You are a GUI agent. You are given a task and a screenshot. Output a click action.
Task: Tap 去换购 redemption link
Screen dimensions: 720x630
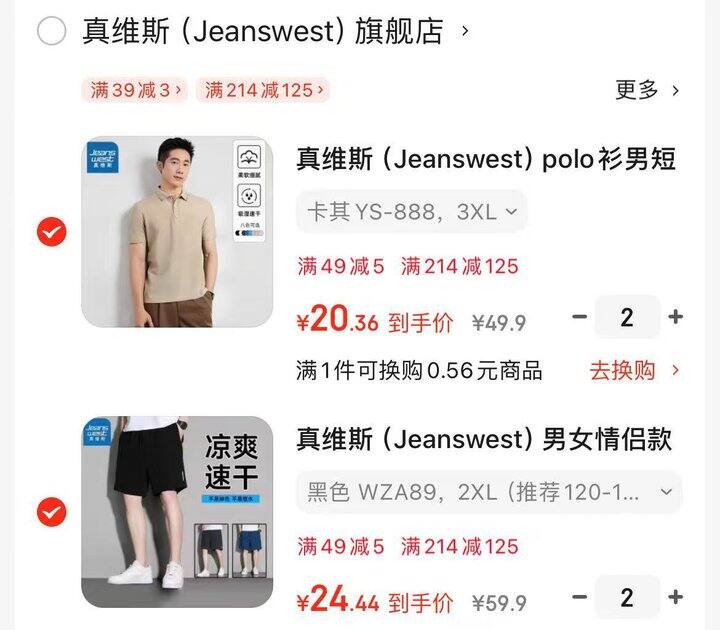pos(622,371)
